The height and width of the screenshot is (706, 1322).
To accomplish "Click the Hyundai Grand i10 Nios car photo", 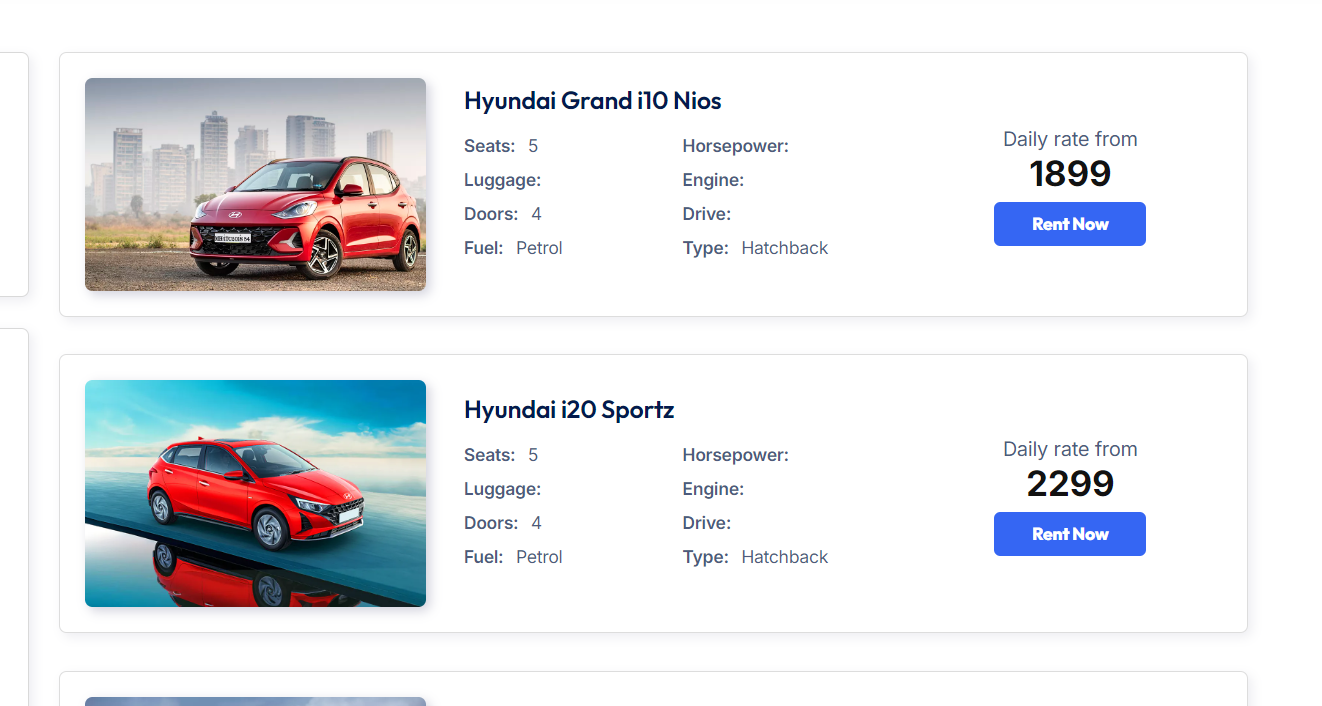I will pyautogui.click(x=255, y=184).
